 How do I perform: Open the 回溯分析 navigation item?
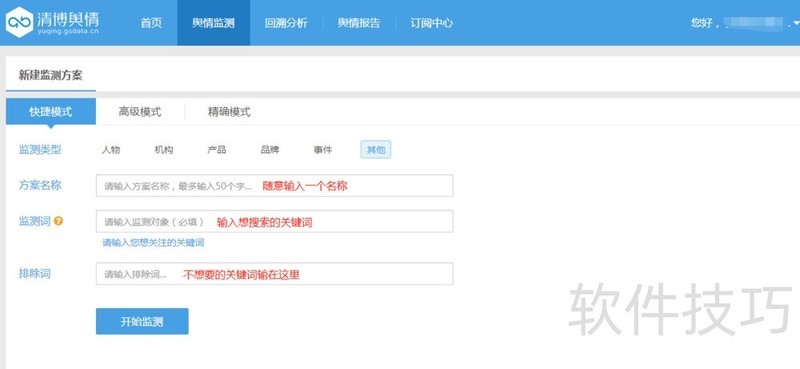tap(286, 23)
